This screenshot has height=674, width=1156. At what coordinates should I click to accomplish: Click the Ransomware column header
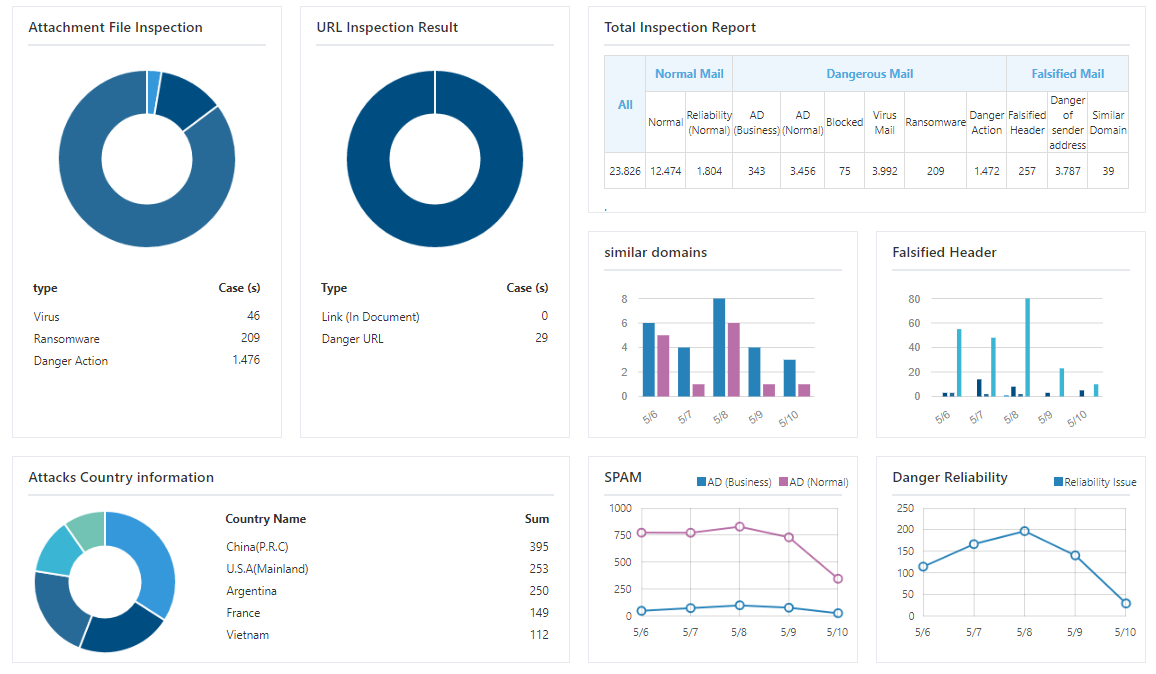(x=935, y=122)
